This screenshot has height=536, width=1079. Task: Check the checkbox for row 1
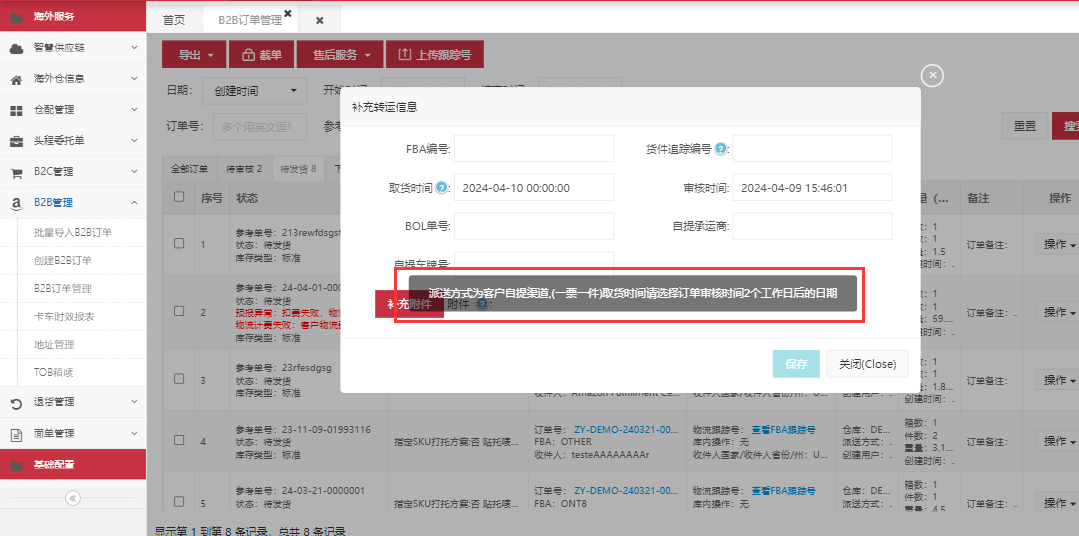tap(179, 243)
